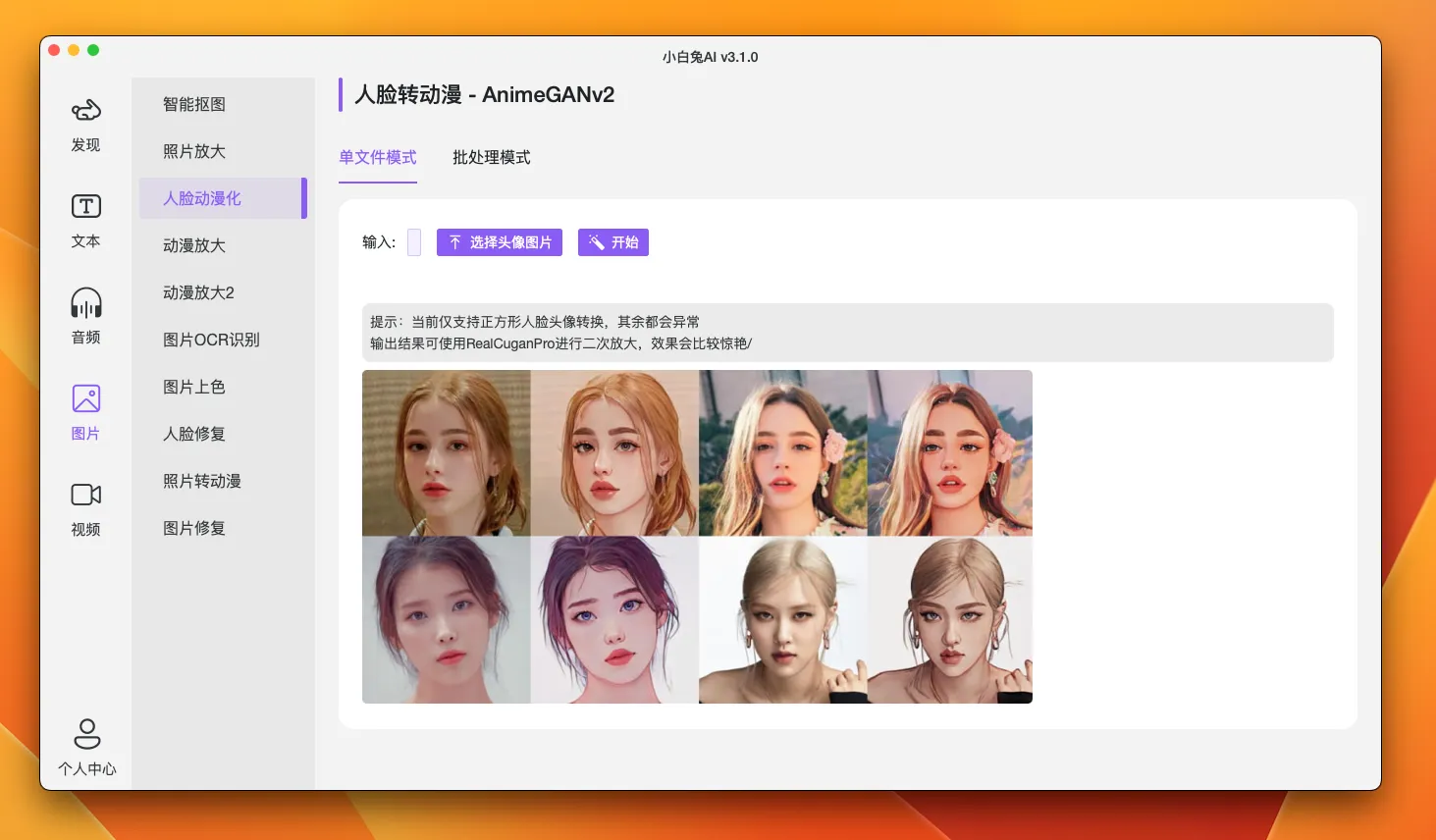Switch to 单文件模式 tab
1436x840 pixels.
(x=378, y=158)
